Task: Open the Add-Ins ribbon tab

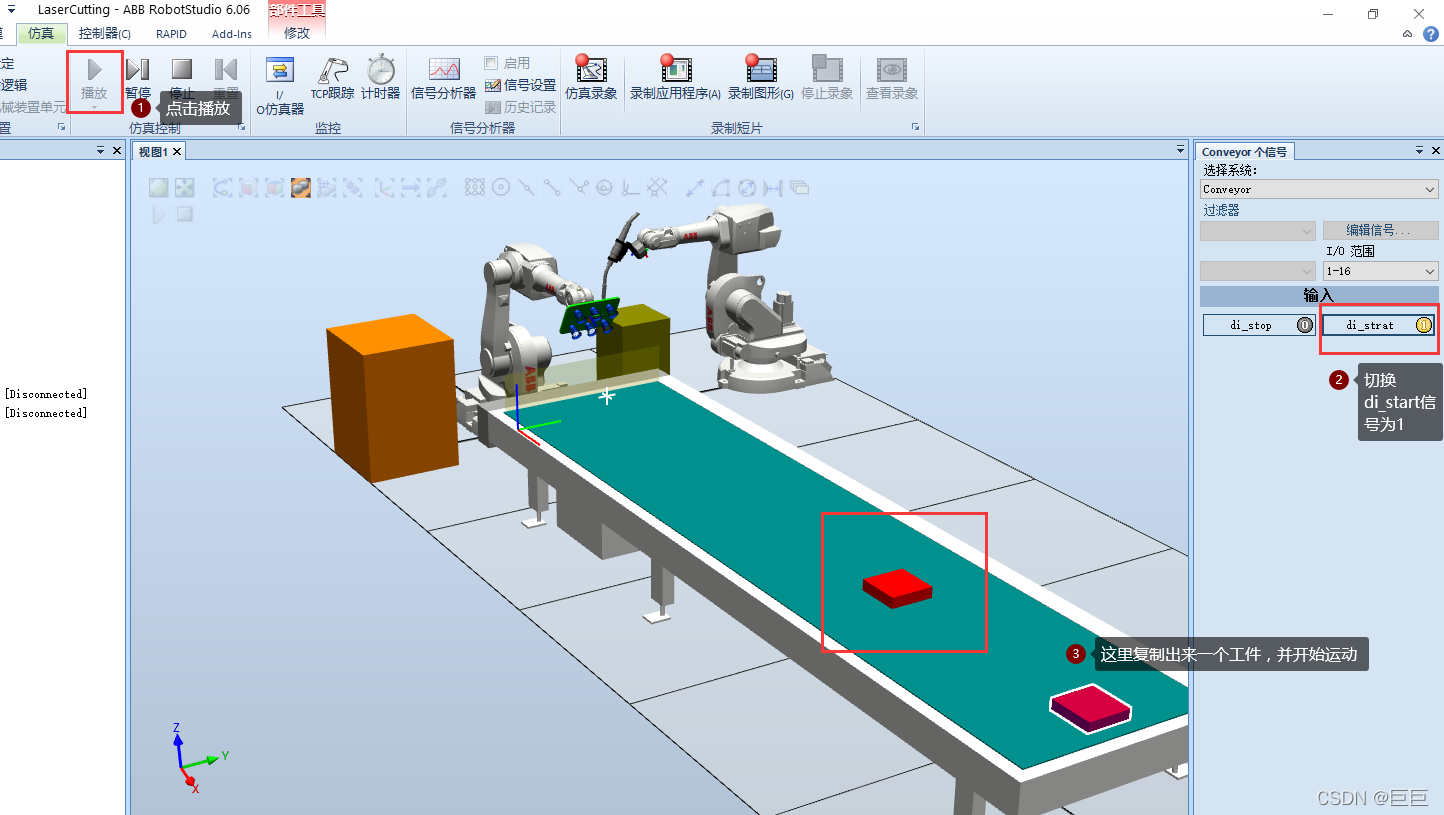Action: pyautogui.click(x=232, y=33)
